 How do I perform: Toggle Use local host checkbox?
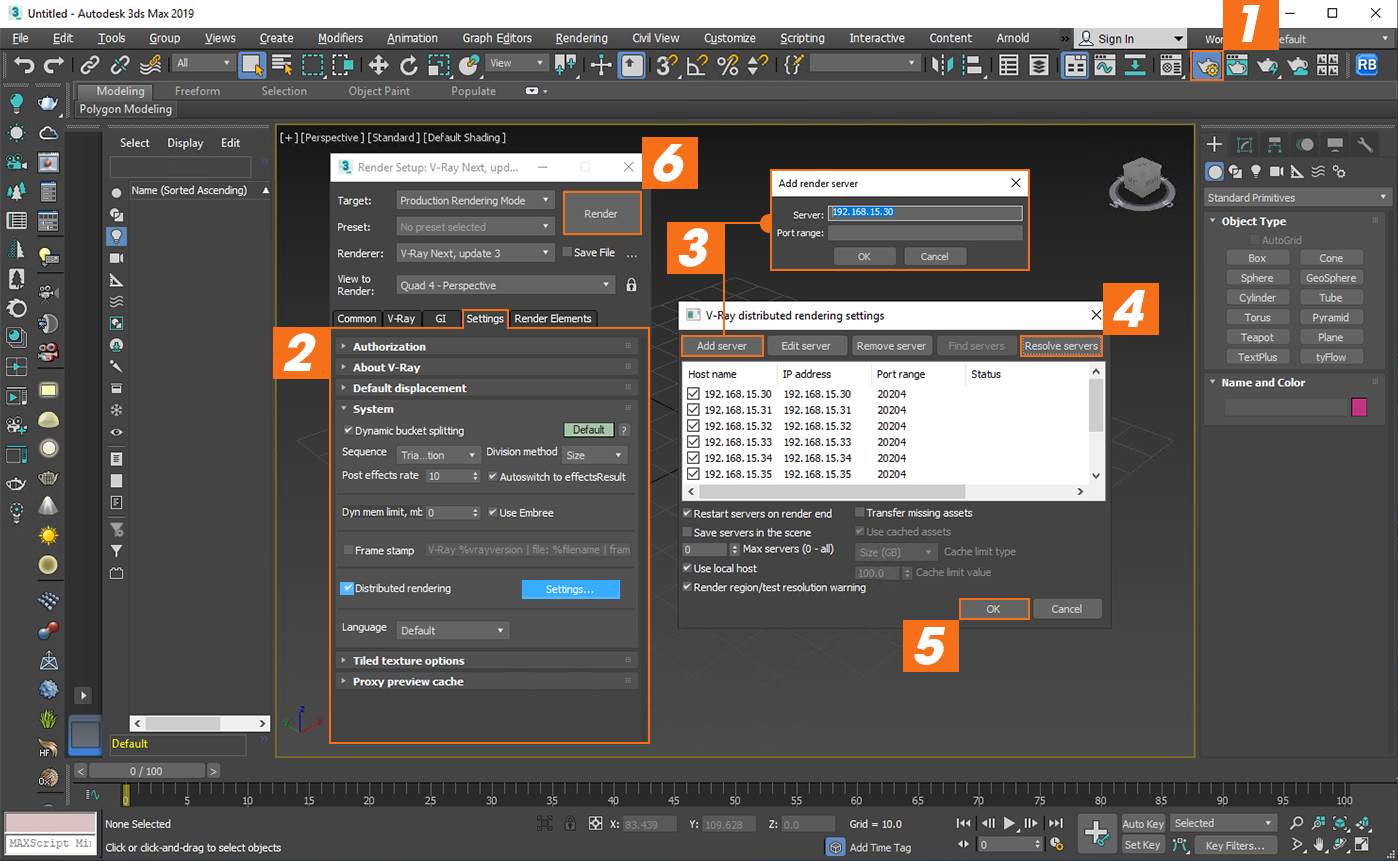point(687,568)
